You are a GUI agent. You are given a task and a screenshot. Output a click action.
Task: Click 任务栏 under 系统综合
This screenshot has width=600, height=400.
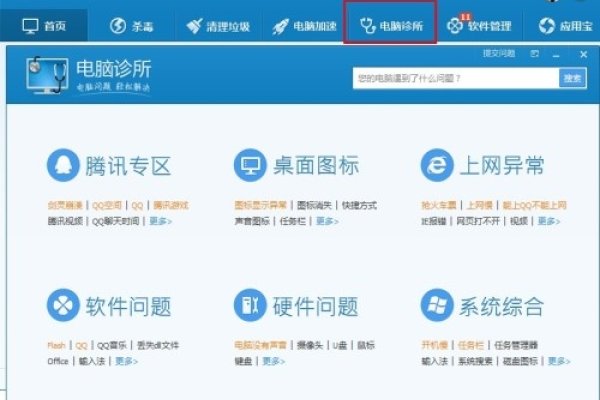click(471, 346)
